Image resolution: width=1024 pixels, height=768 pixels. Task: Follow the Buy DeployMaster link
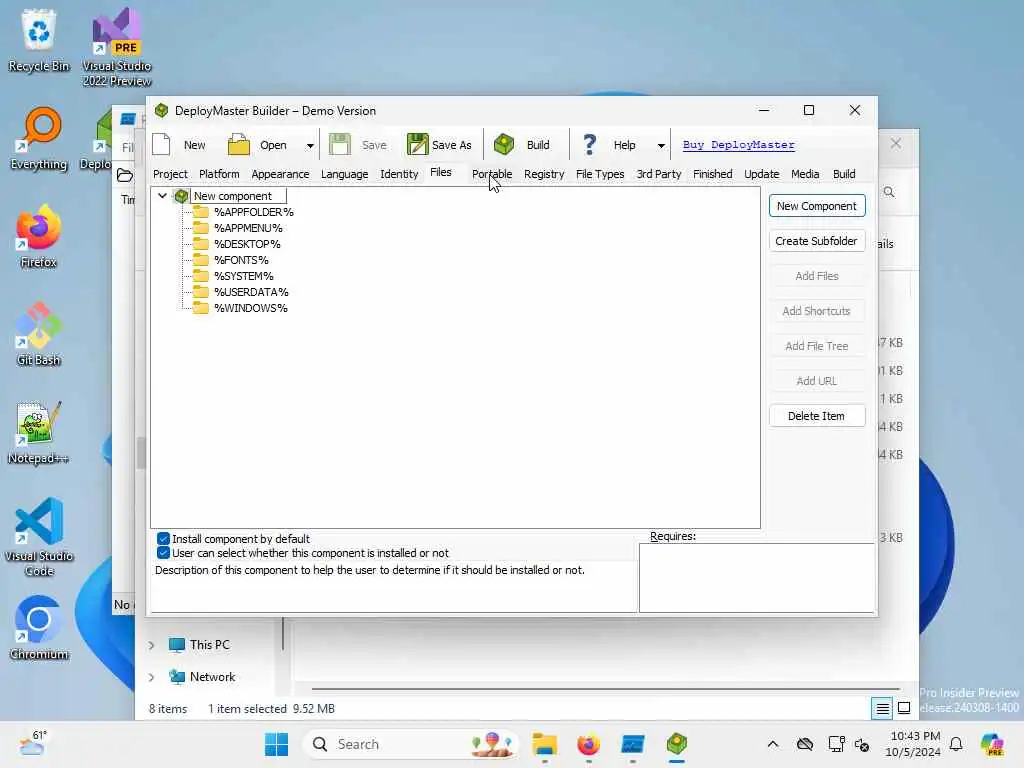(739, 145)
